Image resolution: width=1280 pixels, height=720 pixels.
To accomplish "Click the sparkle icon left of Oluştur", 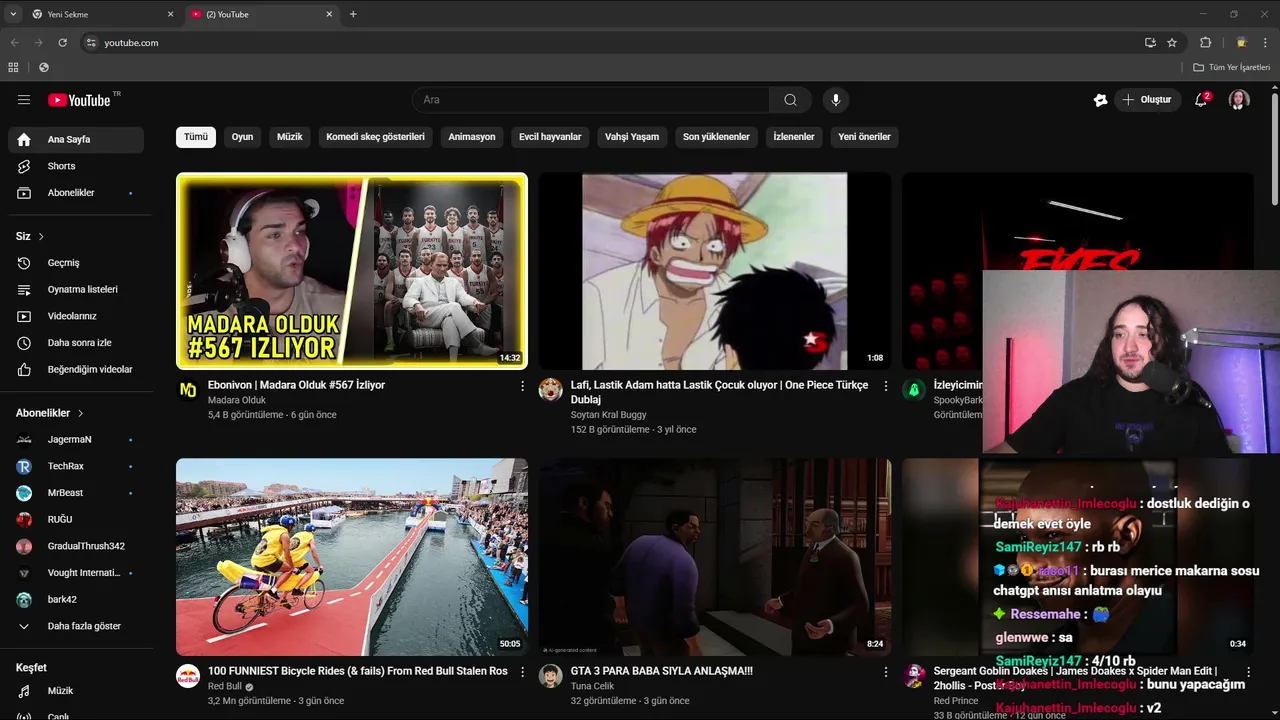I will click(1100, 100).
